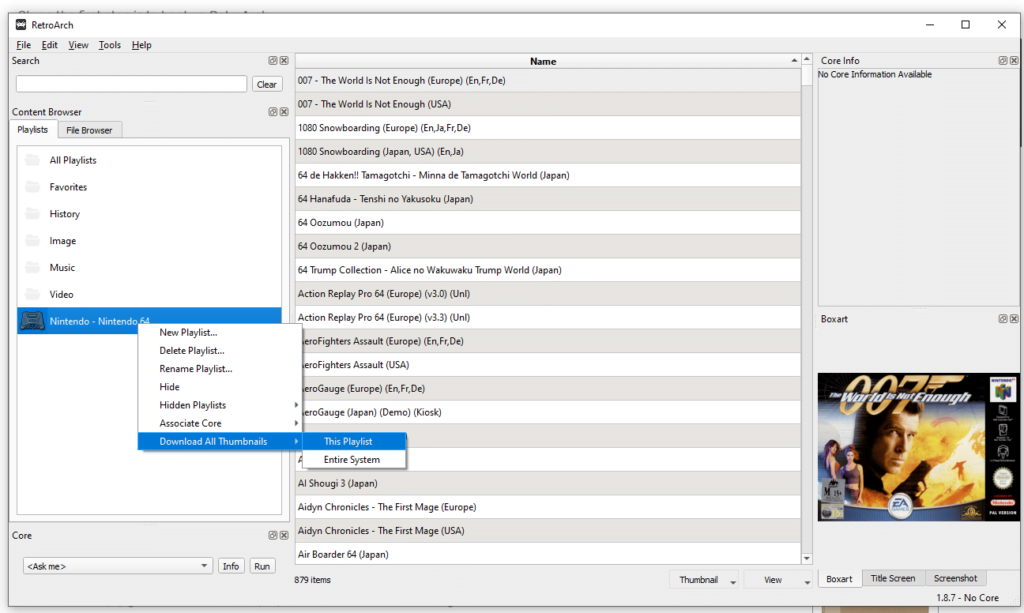Clear the search field with Clear button
This screenshot has height=613, width=1024.
266,84
